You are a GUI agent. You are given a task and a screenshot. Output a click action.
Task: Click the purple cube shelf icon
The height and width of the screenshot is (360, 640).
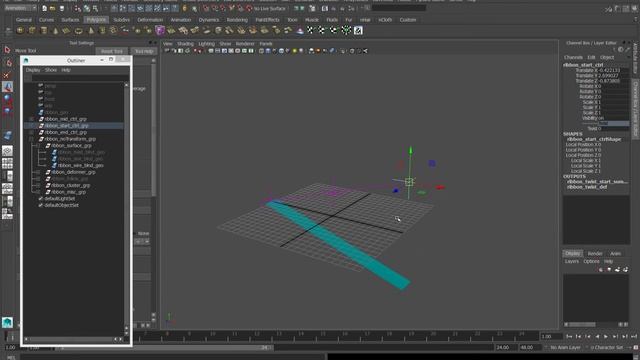[x=160, y=30]
